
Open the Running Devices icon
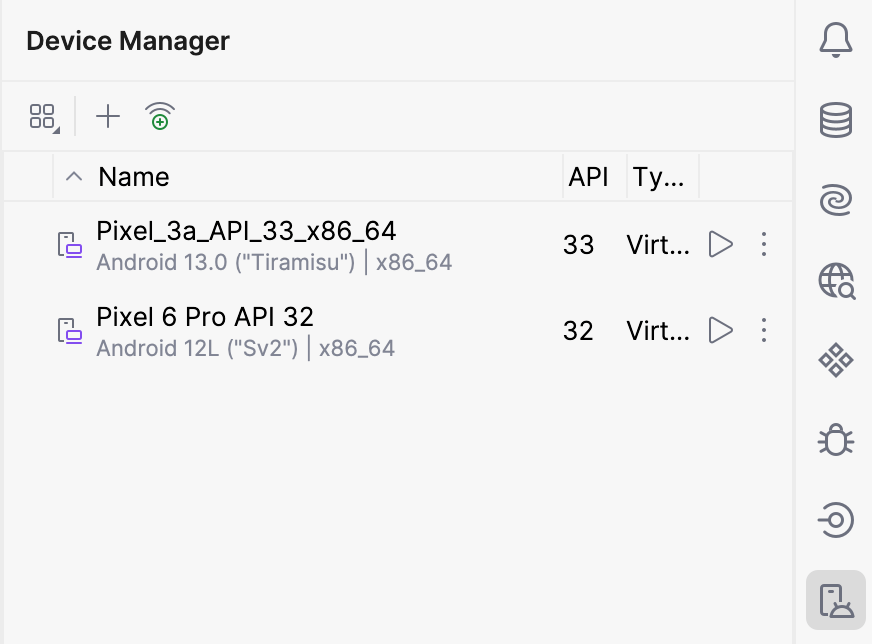[835, 520]
